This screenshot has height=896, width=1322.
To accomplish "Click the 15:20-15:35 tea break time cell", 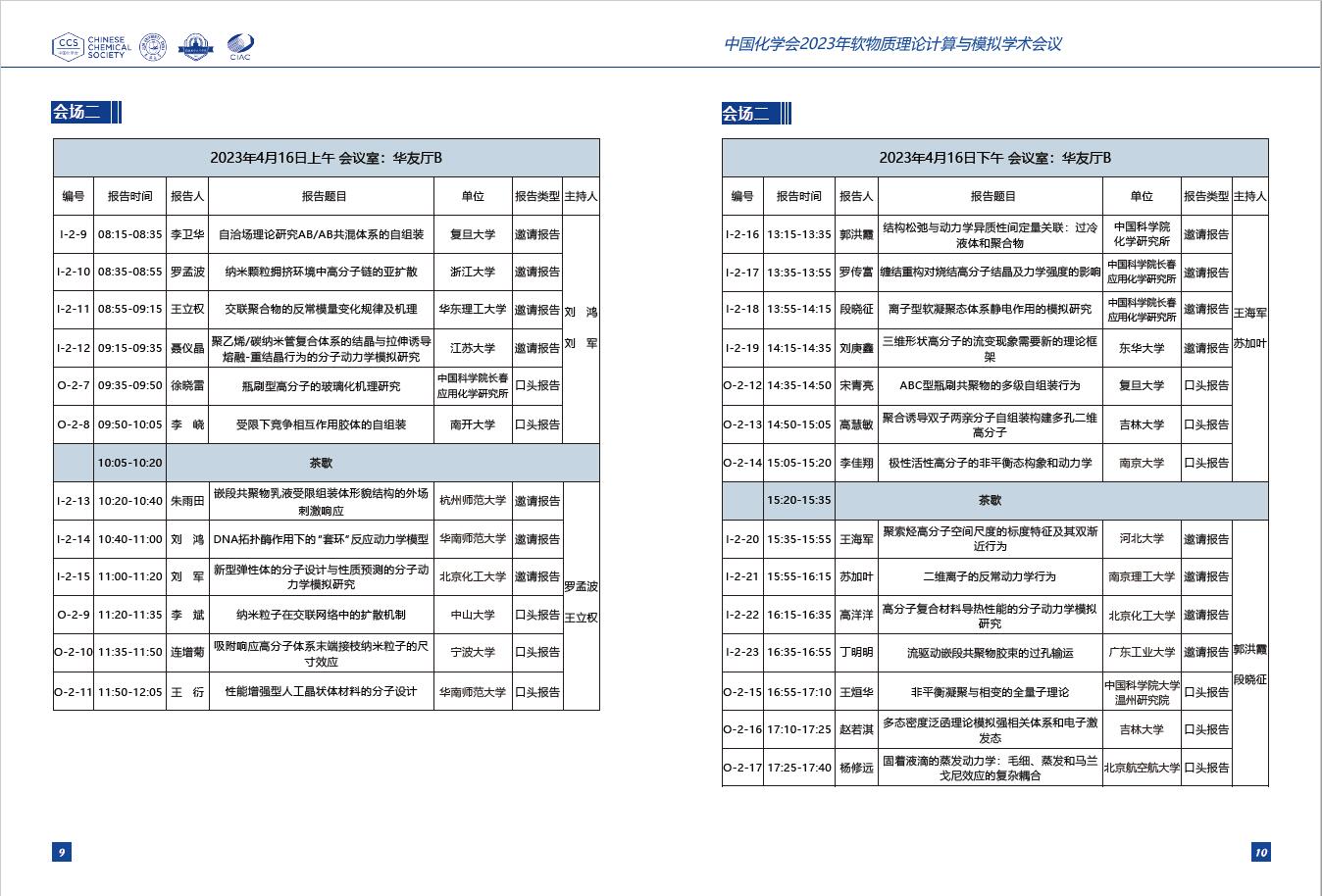I will (798, 500).
